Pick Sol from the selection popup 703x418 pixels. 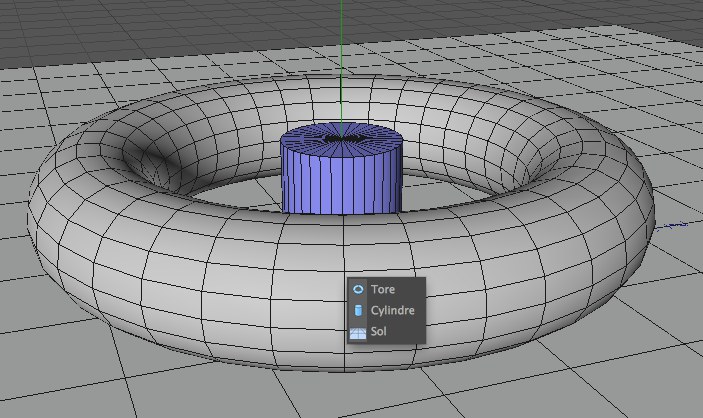(x=378, y=332)
